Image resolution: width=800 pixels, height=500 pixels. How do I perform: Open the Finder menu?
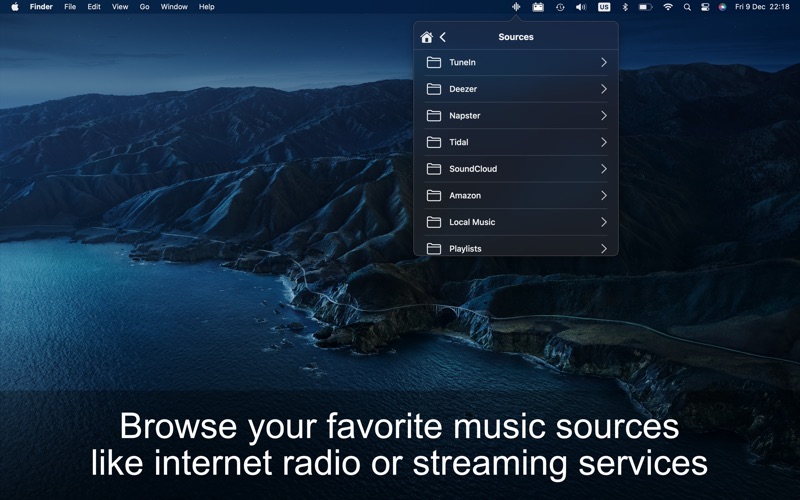pos(41,7)
